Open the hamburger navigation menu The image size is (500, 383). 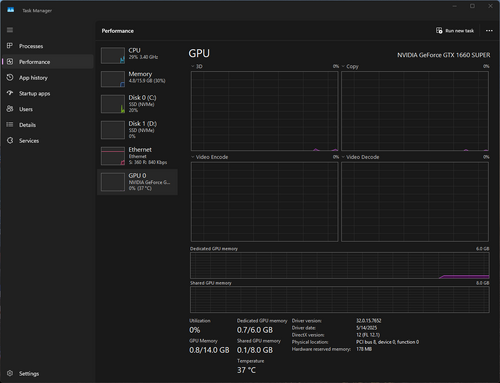coord(10,30)
